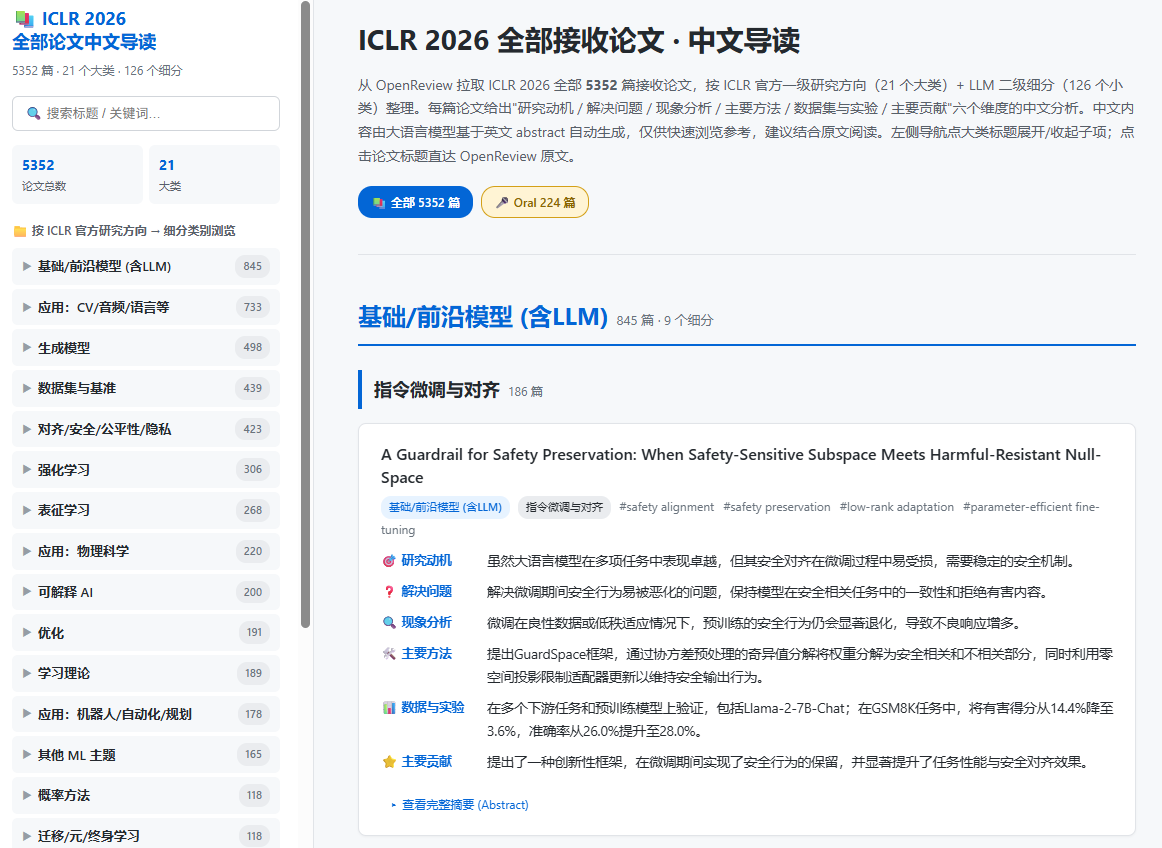The height and width of the screenshot is (848, 1162).
Task: Click the folder icon above category list
Action: click(x=20, y=231)
